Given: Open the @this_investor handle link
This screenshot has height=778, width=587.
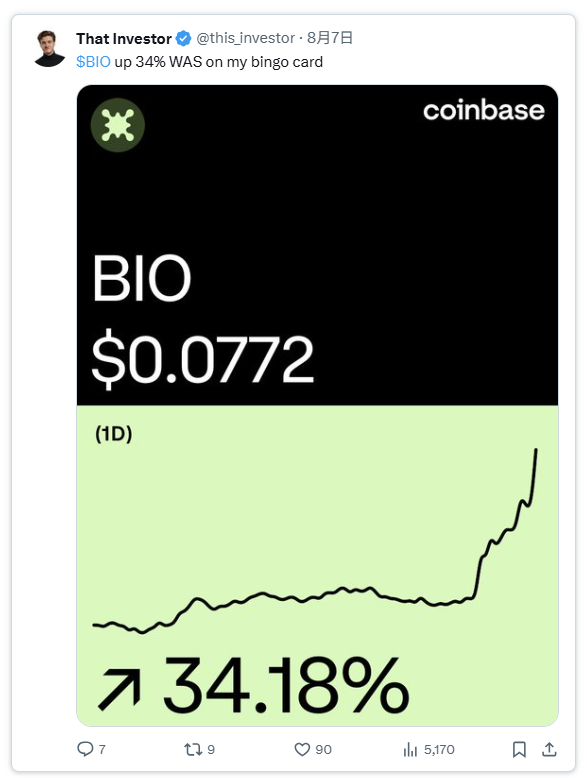Looking at the screenshot, I should click(246, 38).
